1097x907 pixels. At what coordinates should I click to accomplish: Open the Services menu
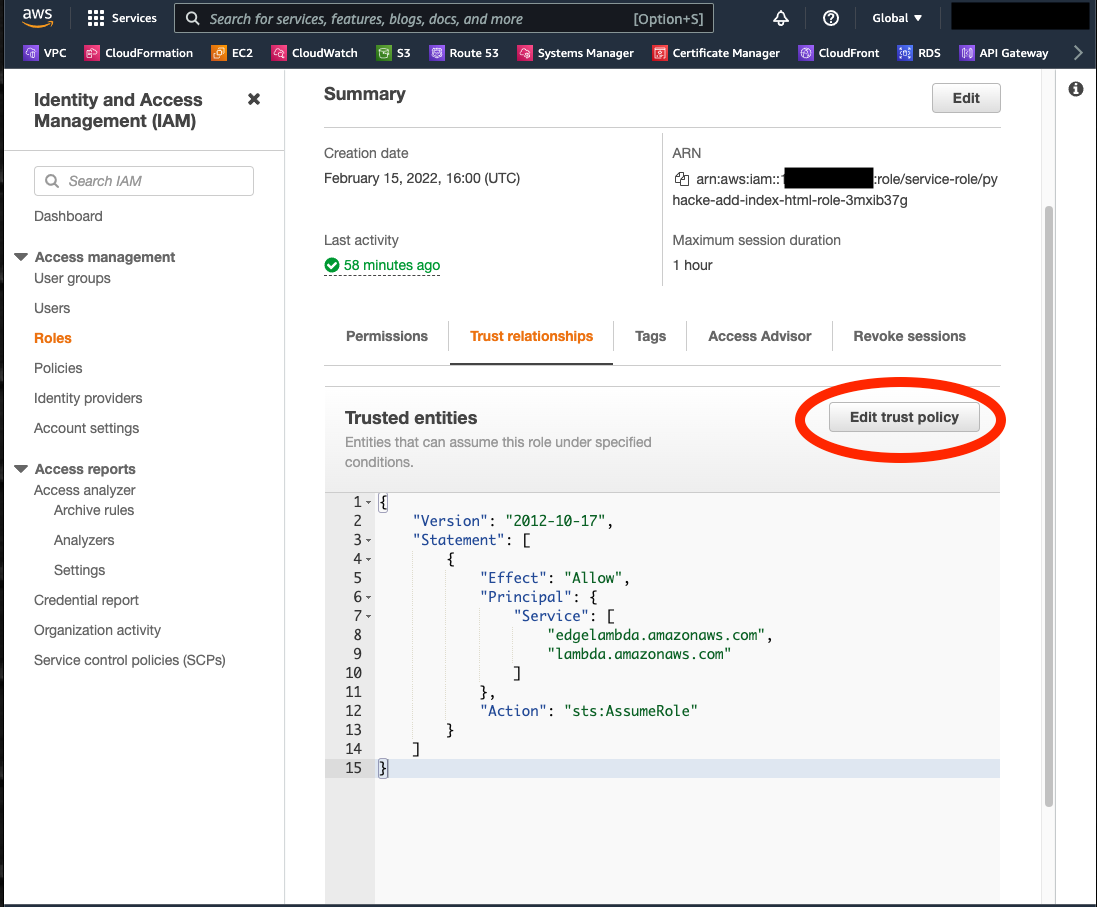coord(122,18)
